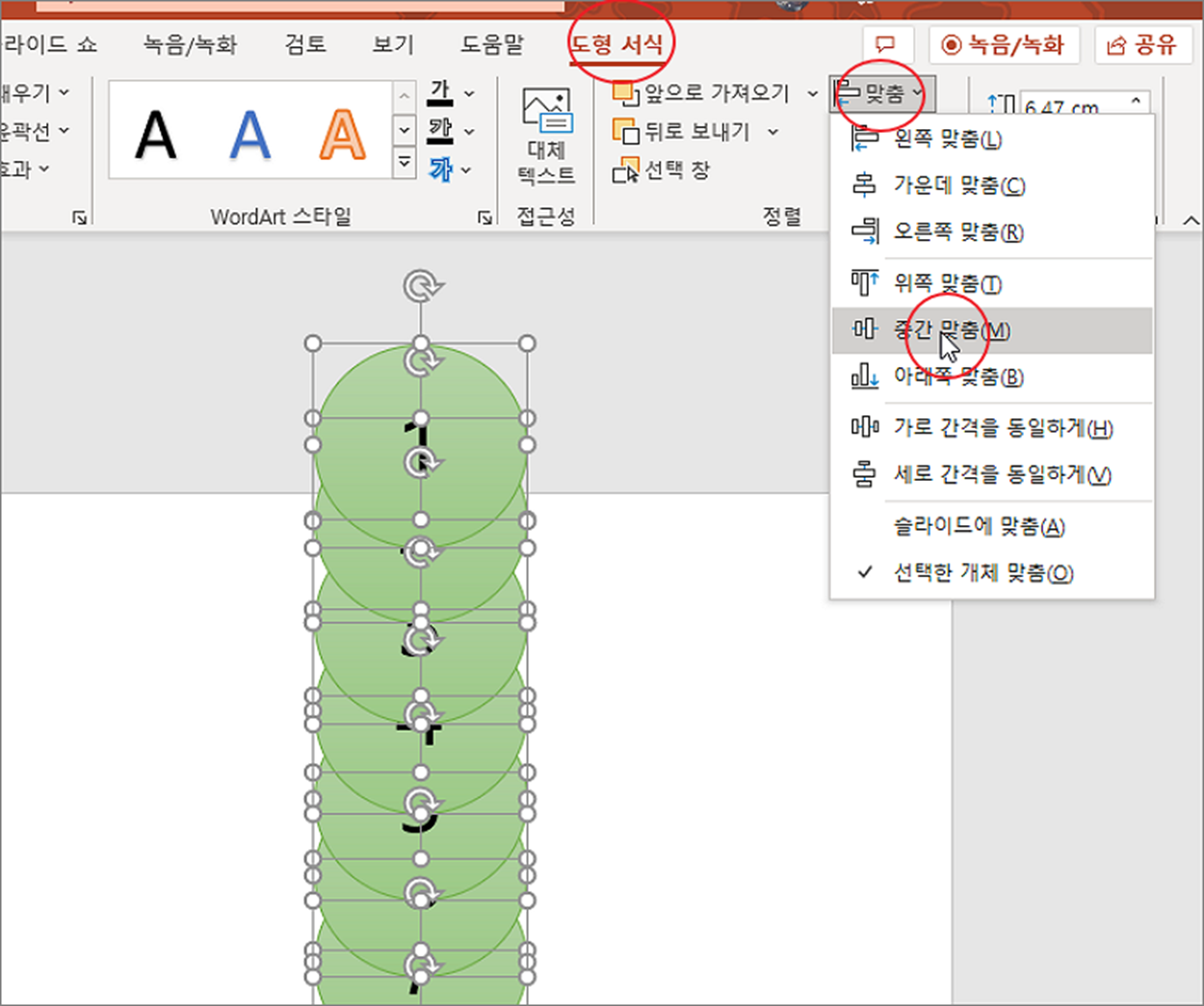Click the blue text effects 가 icon
This screenshot has height=1006, width=1204.
pyautogui.click(x=440, y=169)
